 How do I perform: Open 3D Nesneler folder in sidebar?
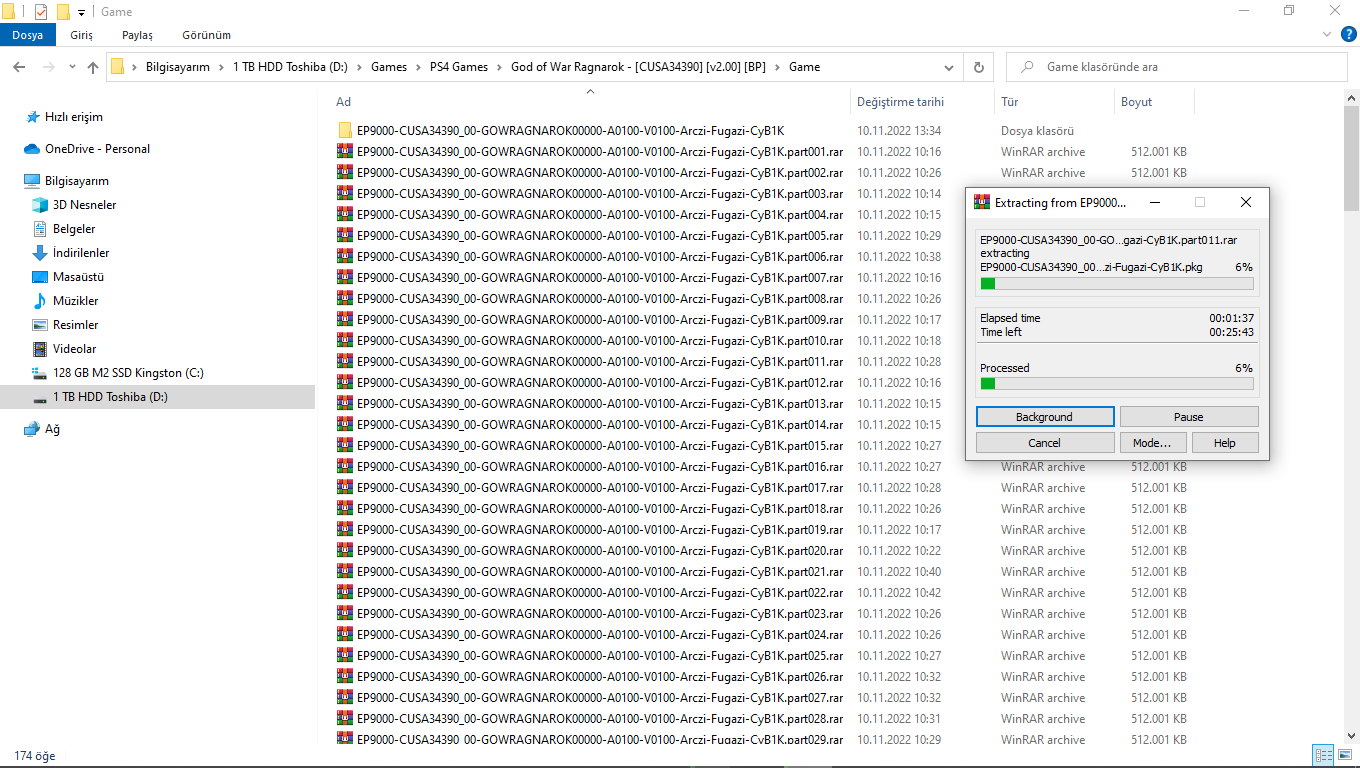pyautogui.click(x=84, y=205)
